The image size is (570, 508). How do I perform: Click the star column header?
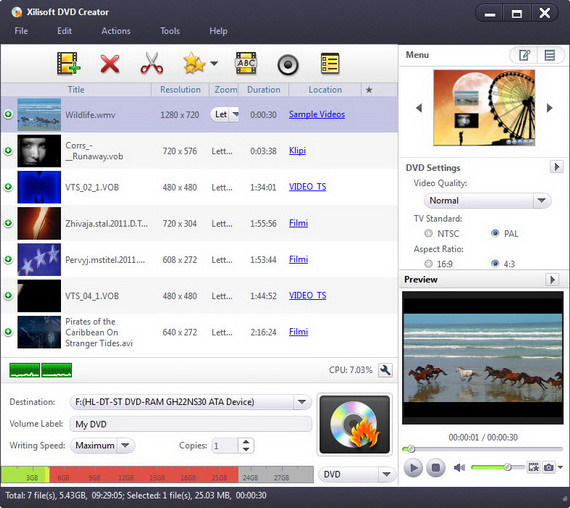click(x=369, y=90)
